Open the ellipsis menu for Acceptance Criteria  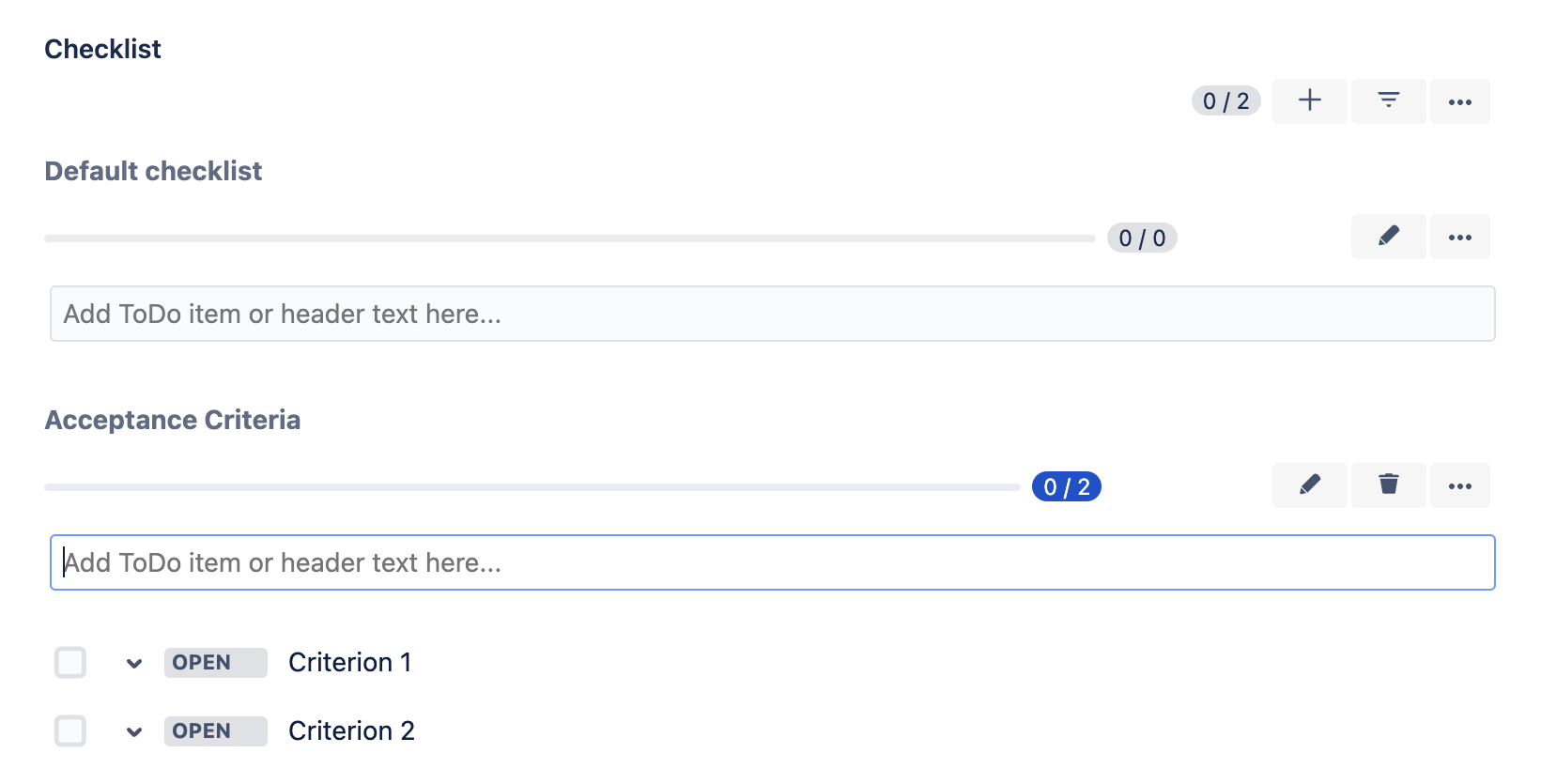click(x=1459, y=485)
